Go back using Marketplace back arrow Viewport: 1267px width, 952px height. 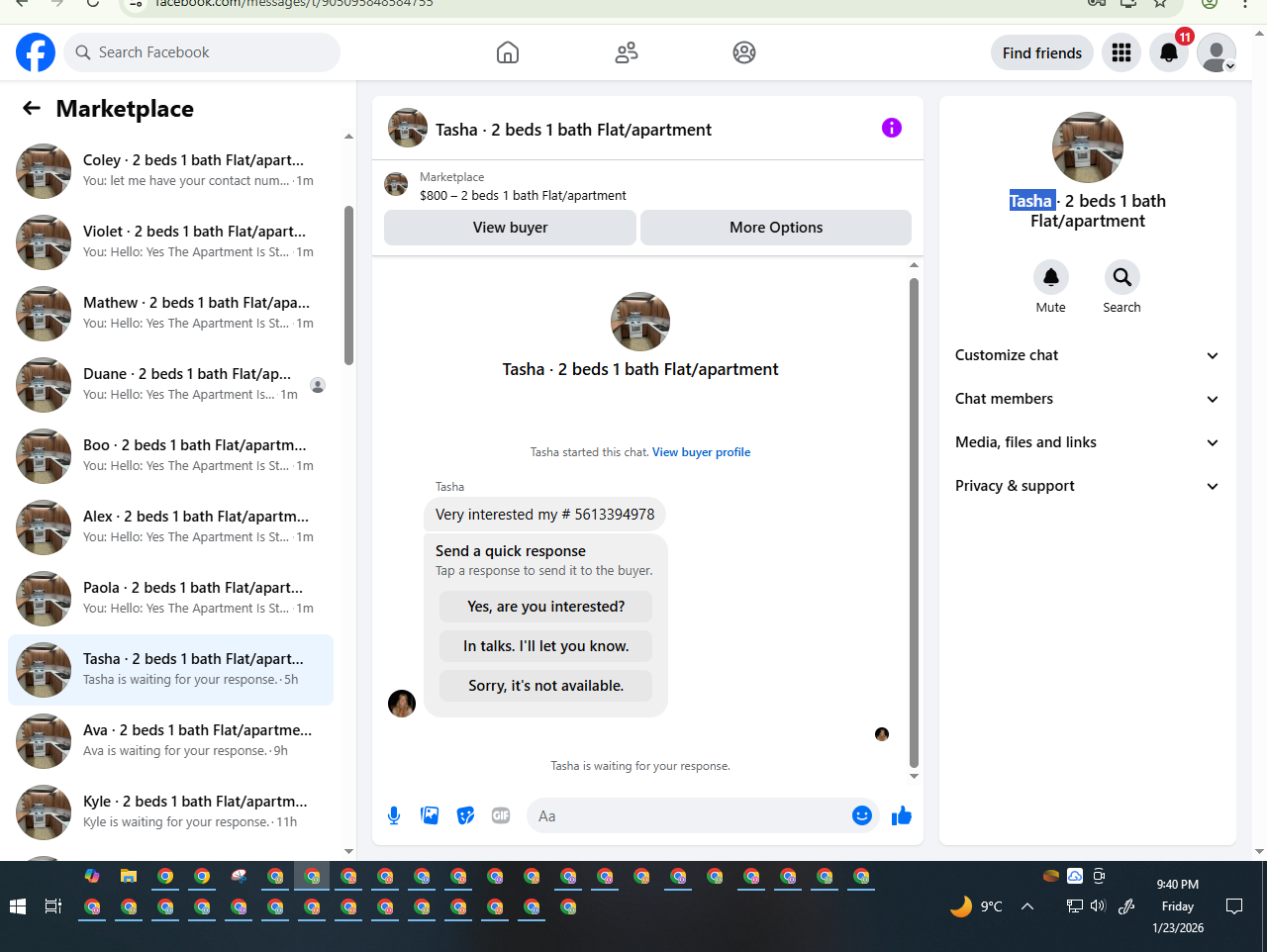[x=32, y=108]
